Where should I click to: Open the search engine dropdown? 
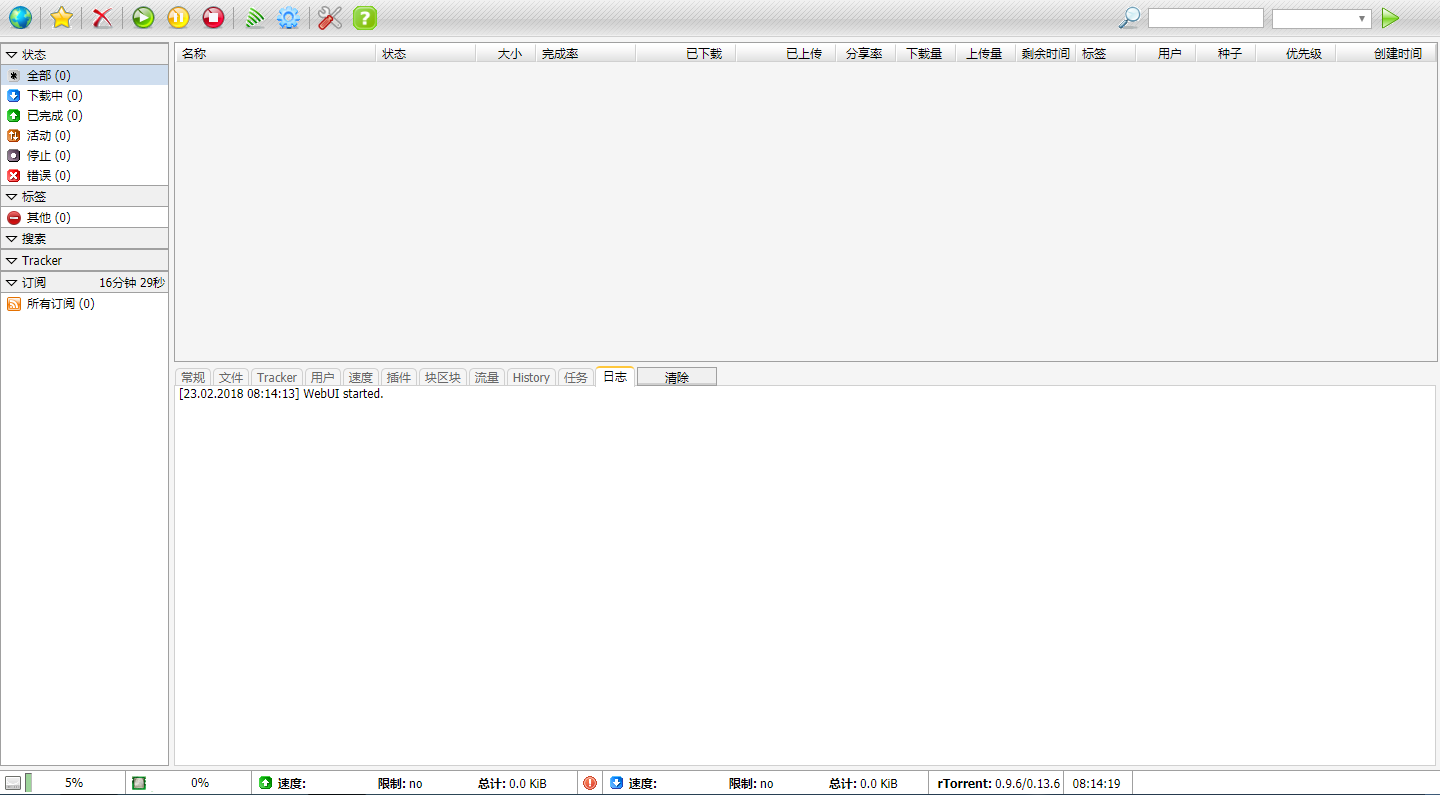pyautogui.click(x=1321, y=19)
